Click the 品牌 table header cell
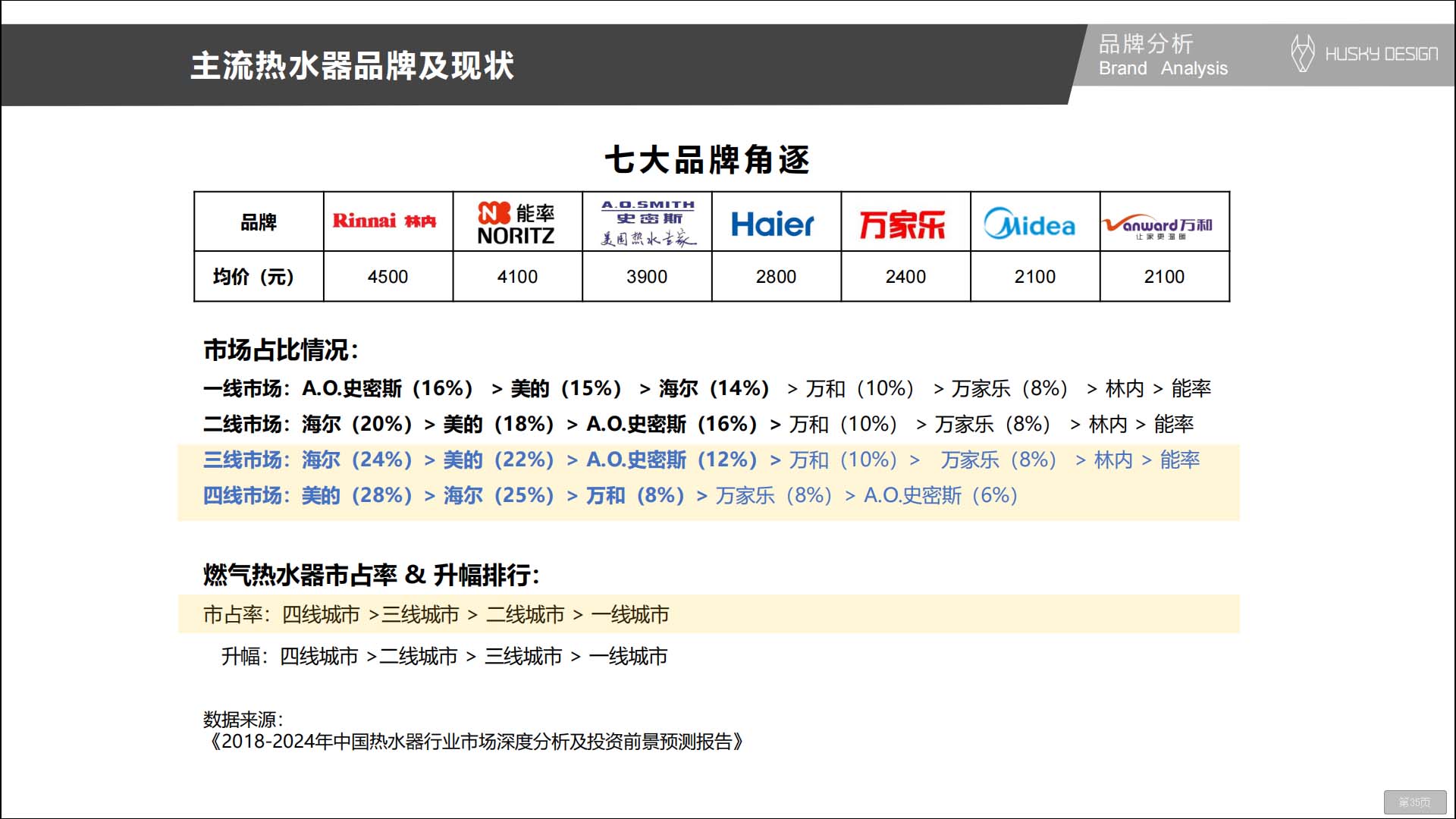 tap(259, 222)
